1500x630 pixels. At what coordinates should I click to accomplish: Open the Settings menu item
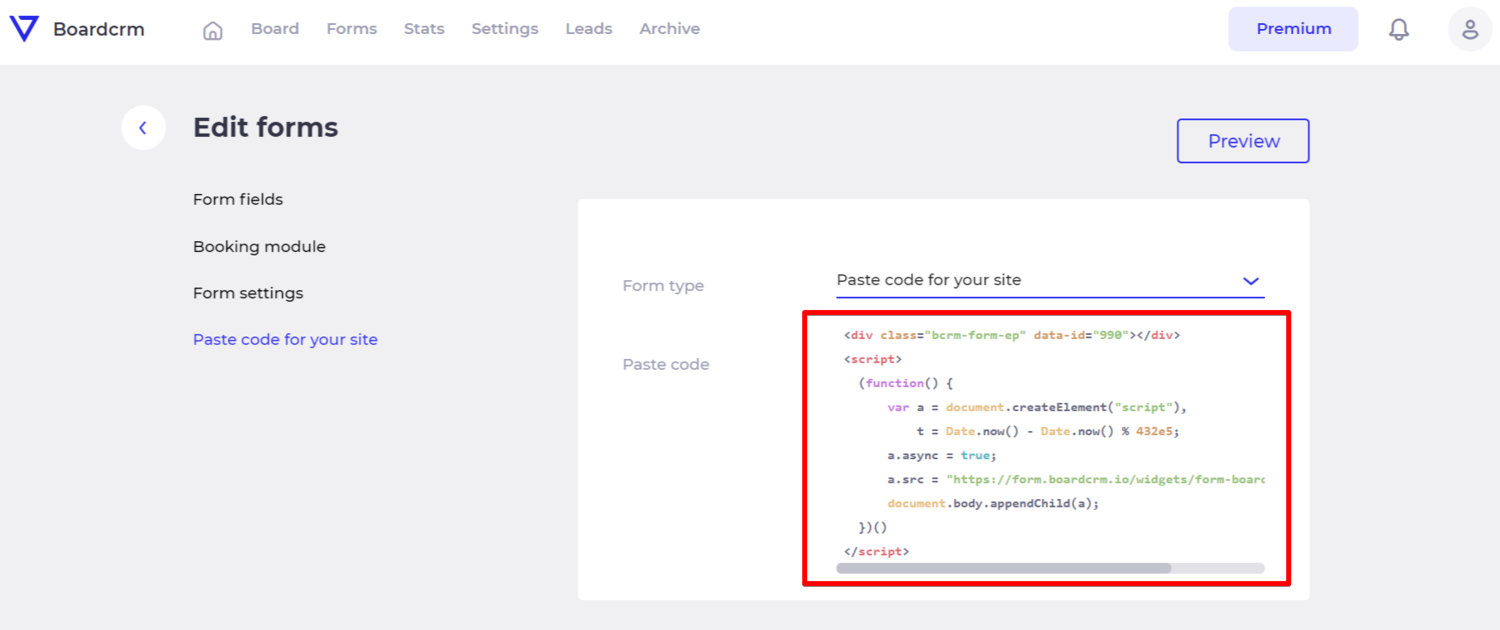point(505,29)
